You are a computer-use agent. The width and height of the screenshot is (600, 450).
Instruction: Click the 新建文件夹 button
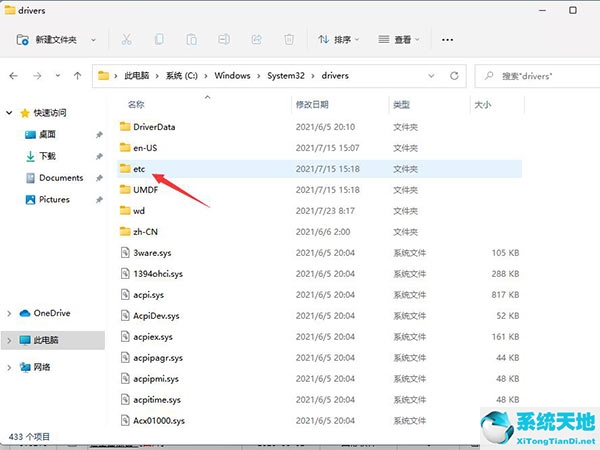(x=46, y=39)
